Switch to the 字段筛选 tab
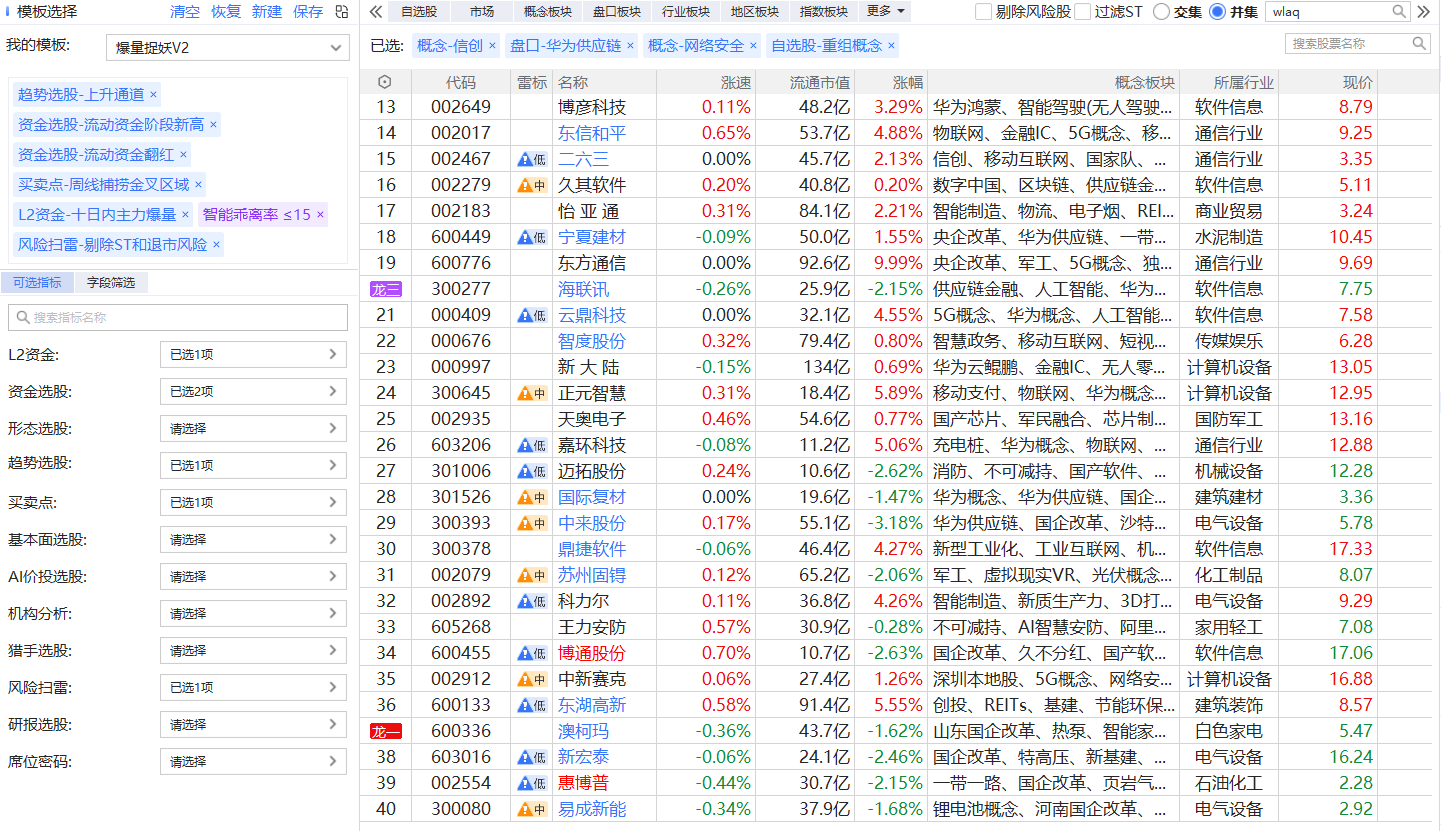Viewport: 1441px width, 831px height. (x=110, y=283)
